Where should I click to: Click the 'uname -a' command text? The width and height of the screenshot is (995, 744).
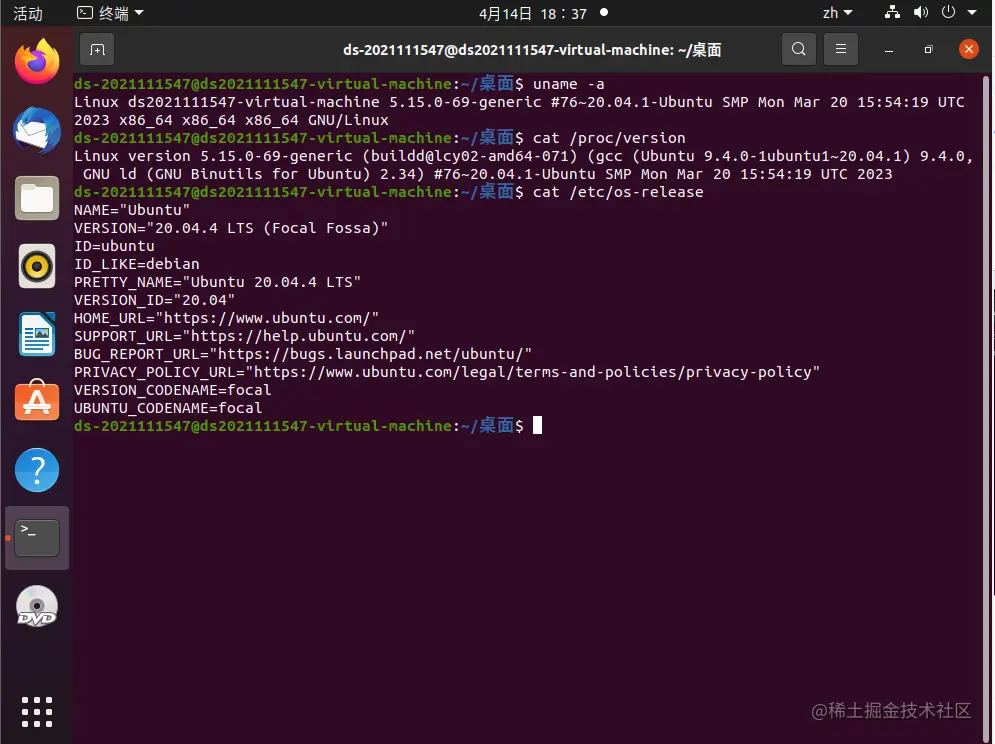click(x=569, y=84)
